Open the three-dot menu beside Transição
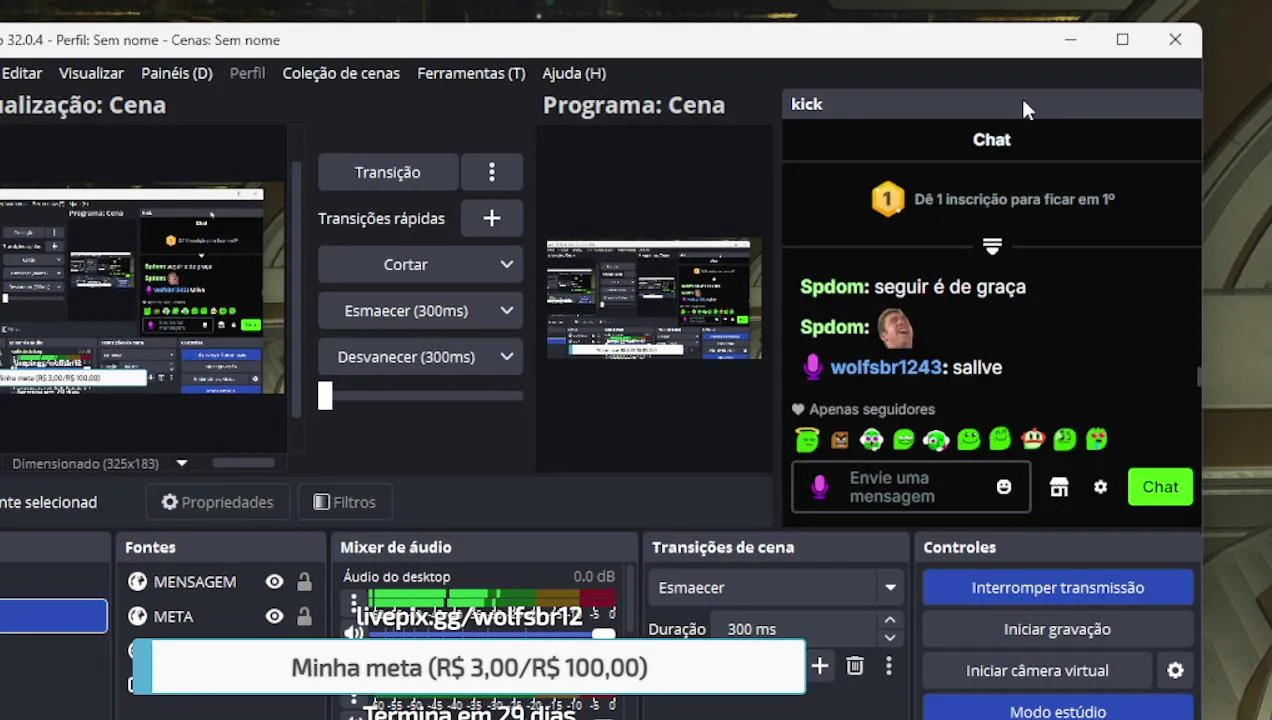This screenshot has height=720, width=1272. tap(491, 172)
